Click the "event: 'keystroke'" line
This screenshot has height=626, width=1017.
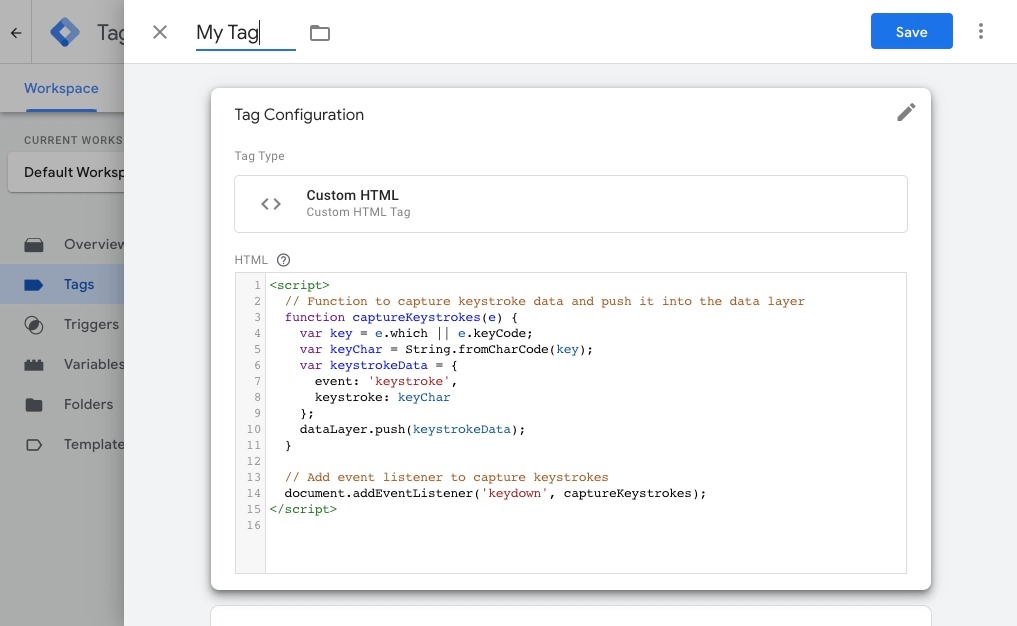click(x=386, y=381)
